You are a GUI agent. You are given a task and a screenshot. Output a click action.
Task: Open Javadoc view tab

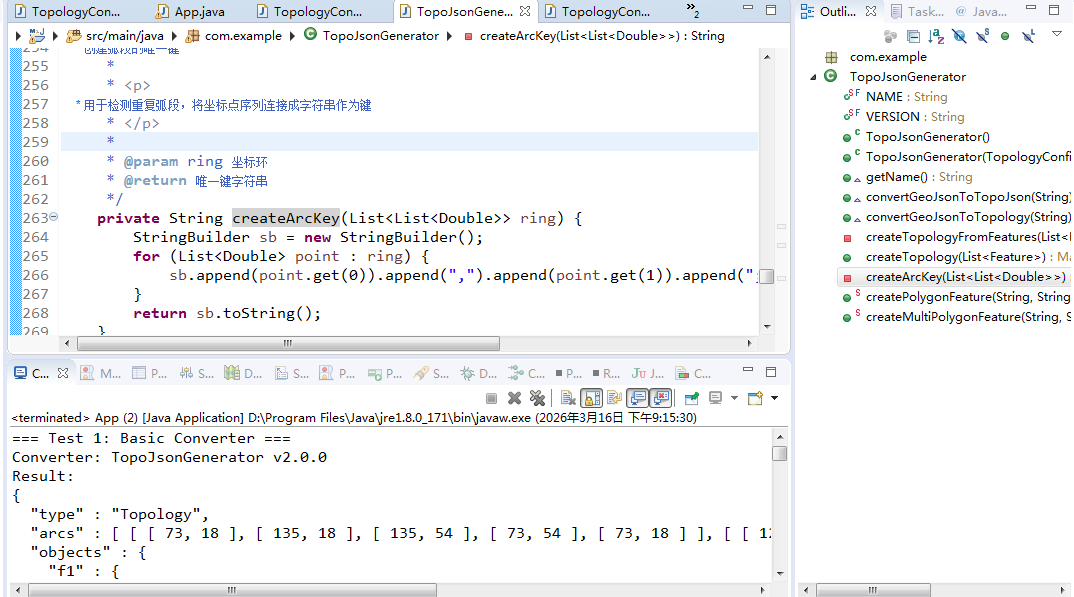[982, 12]
